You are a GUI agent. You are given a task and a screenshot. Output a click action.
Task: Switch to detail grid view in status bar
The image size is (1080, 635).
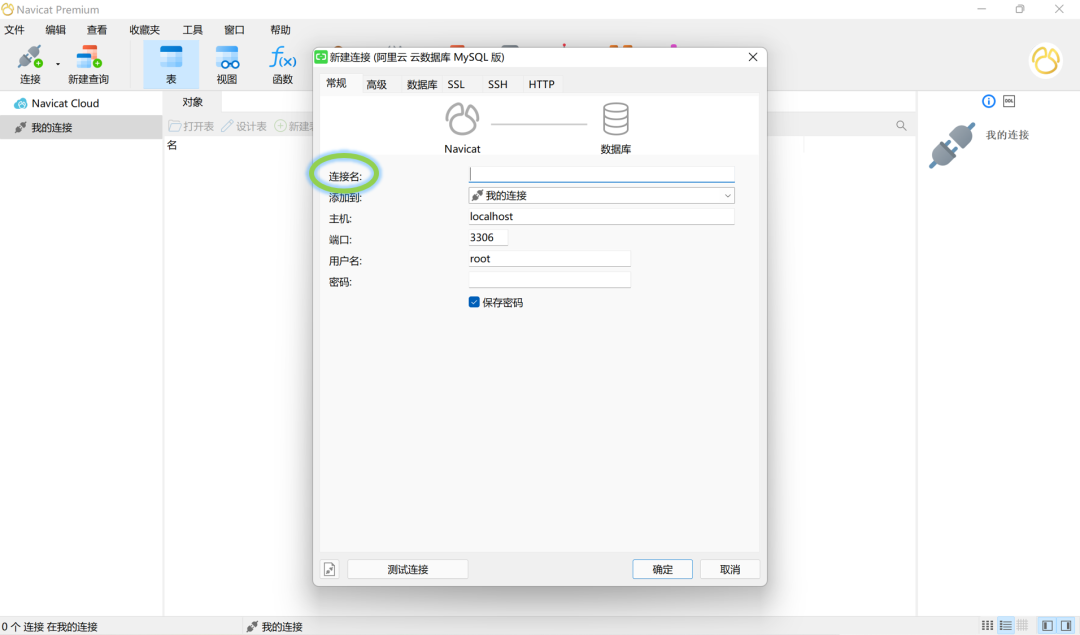pyautogui.click(x=1023, y=625)
